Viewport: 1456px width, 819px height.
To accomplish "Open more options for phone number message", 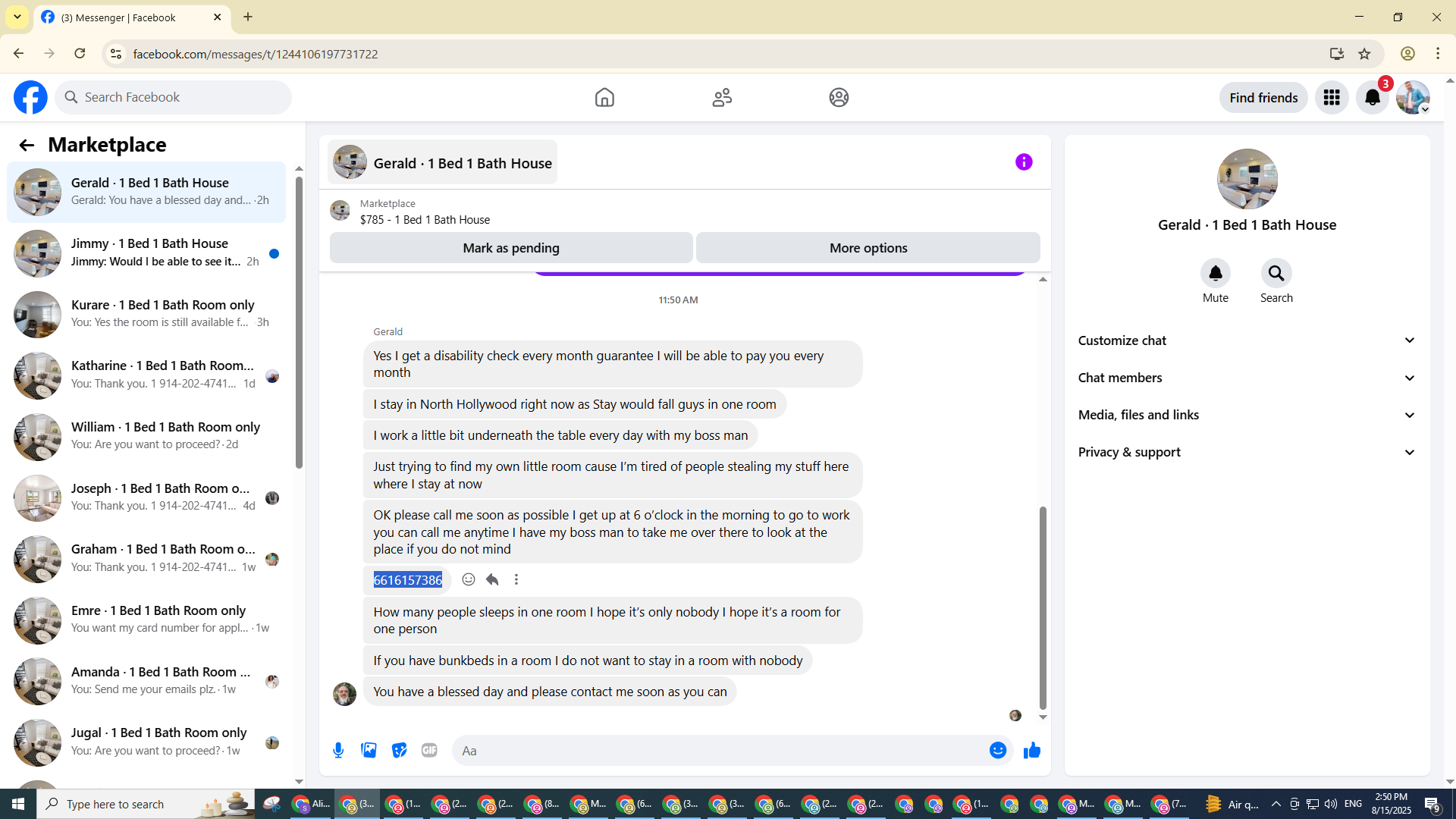I will pyautogui.click(x=516, y=579).
